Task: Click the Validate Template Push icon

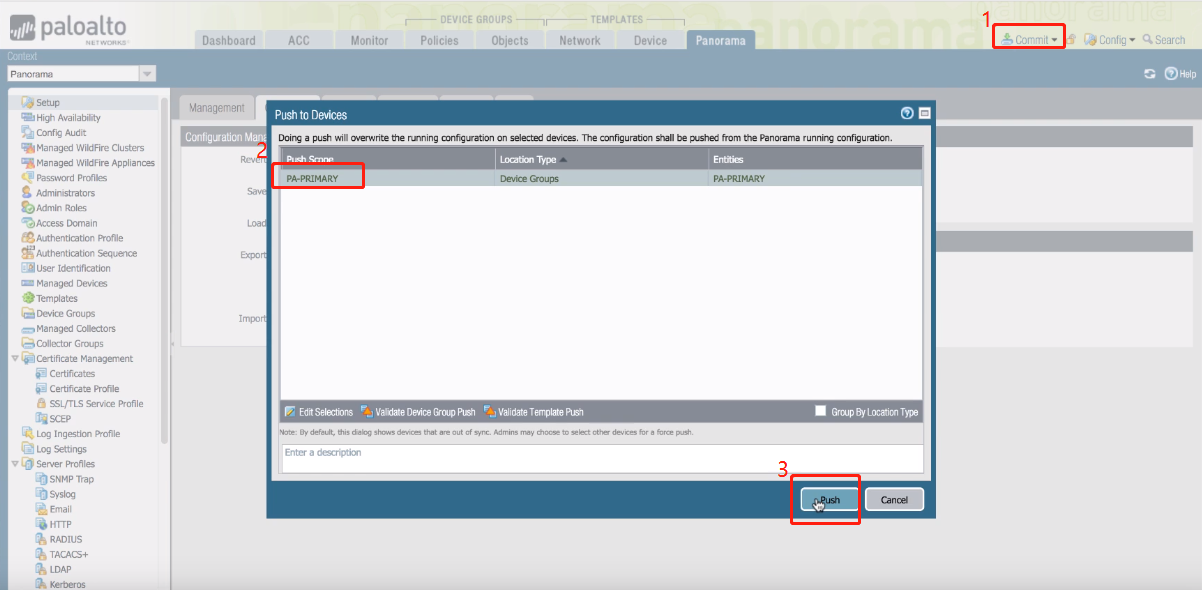Action: [x=489, y=412]
